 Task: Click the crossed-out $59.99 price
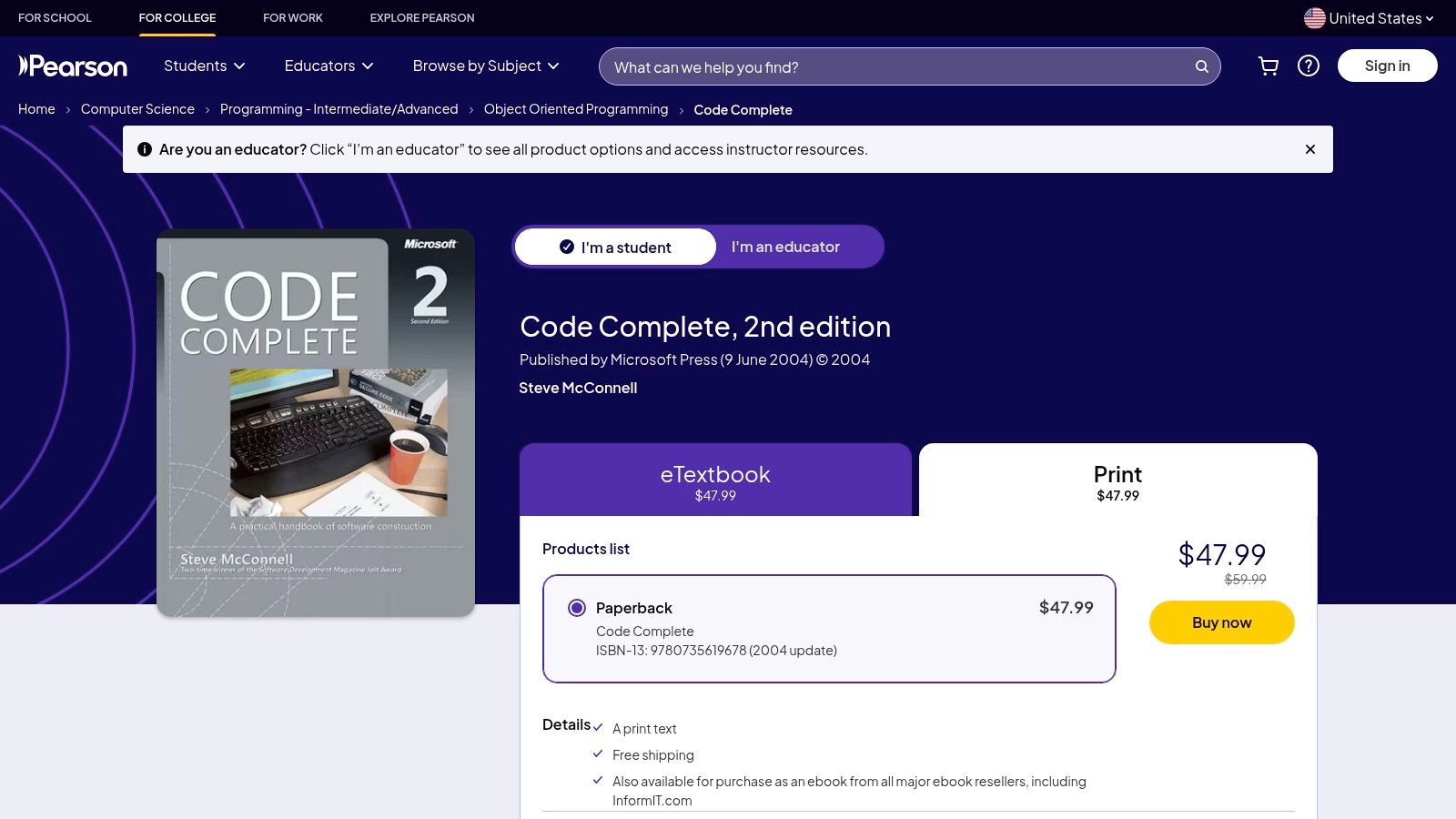(1246, 580)
